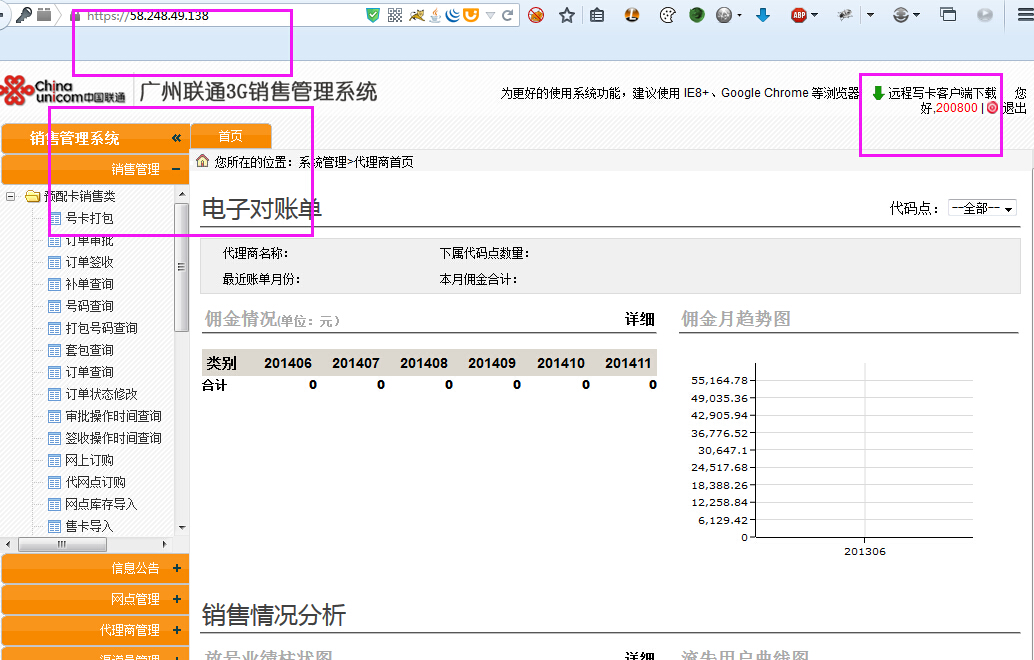Open 代网点订购 in the tree
This screenshot has height=660, width=1034.
tap(95, 482)
